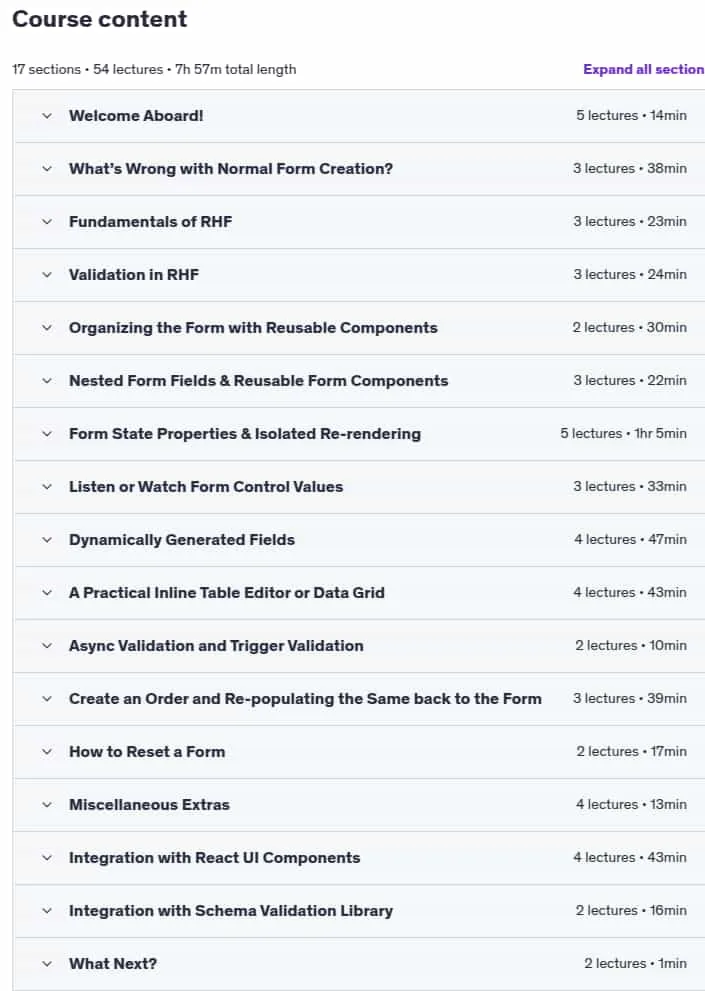Expand the Miscellaneous Extras chevron
705x991 pixels.
coord(47,805)
